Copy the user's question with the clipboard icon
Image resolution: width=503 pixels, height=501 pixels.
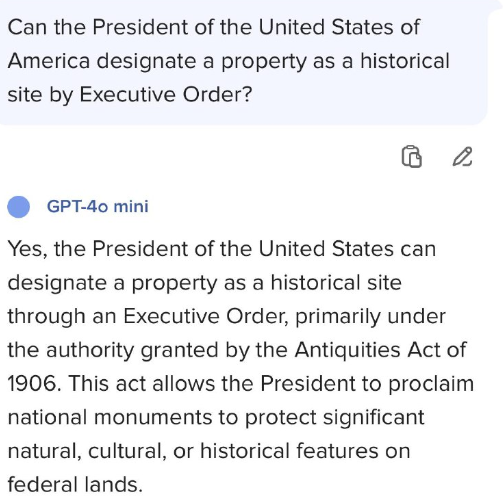click(x=412, y=156)
